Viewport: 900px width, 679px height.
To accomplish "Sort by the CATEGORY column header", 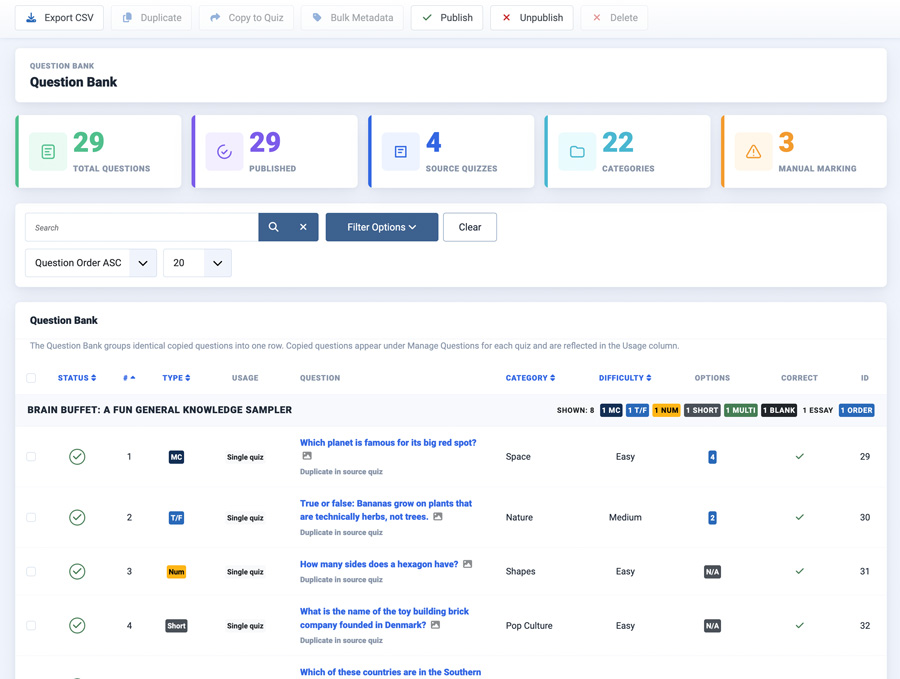I will (x=530, y=378).
